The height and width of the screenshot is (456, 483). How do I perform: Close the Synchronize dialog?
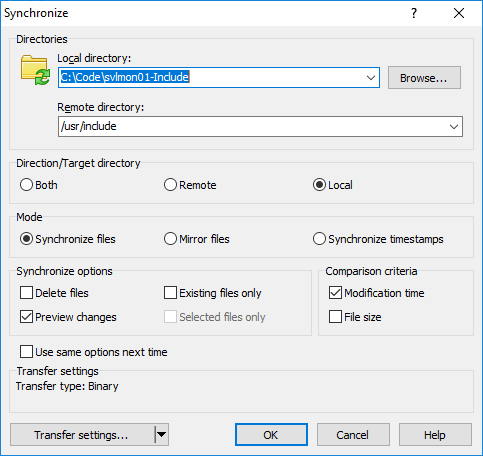coord(459,13)
